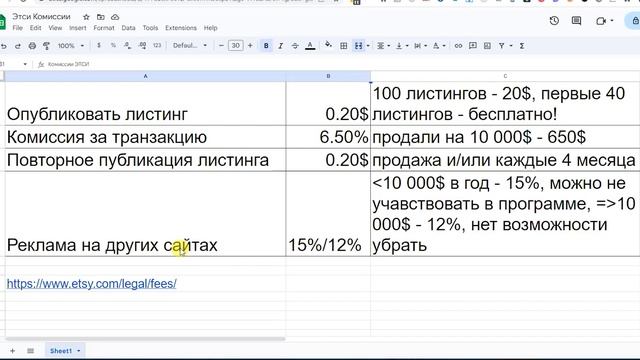Insert link with chain icon

pos(458,46)
